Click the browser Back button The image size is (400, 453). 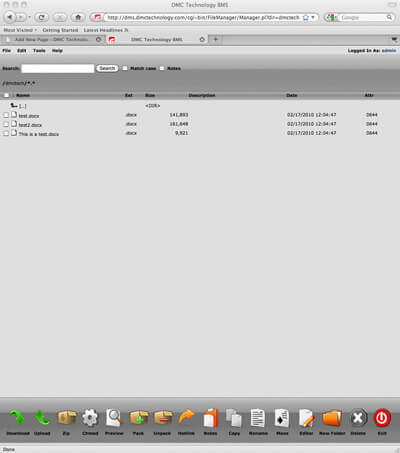pos(10,17)
